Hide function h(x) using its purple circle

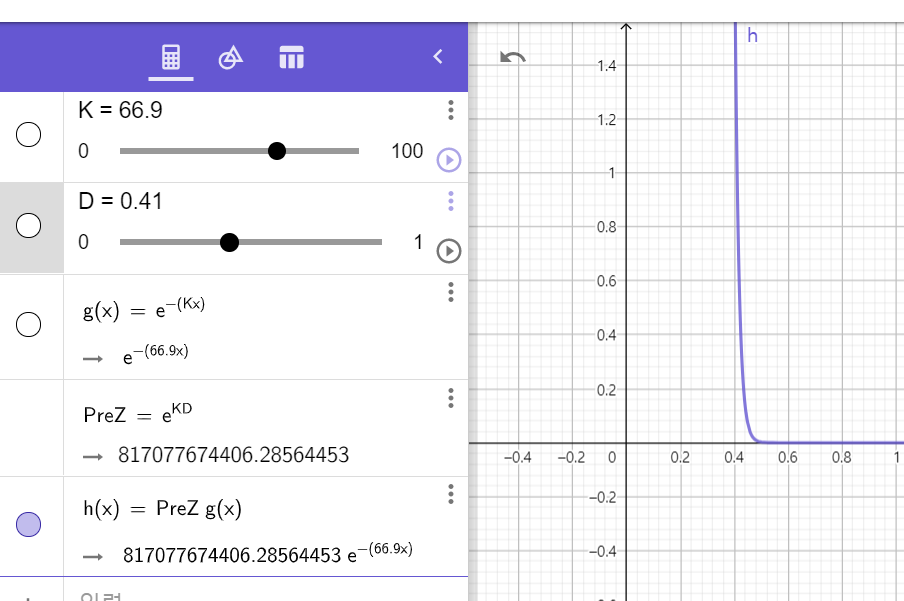click(28, 524)
